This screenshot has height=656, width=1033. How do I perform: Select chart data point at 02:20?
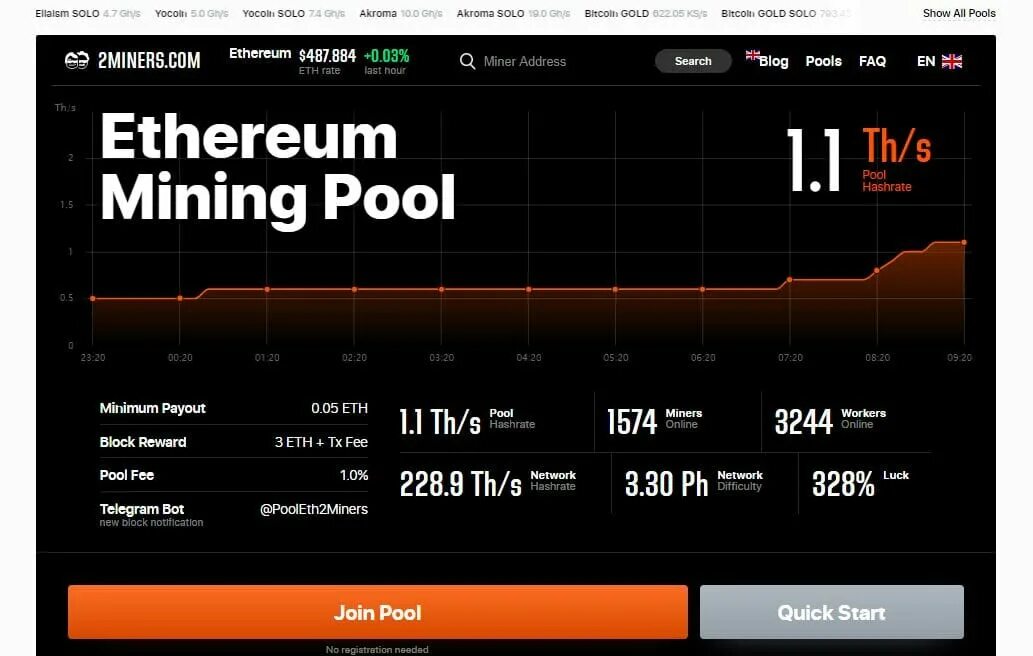click(x=354, y=289)
